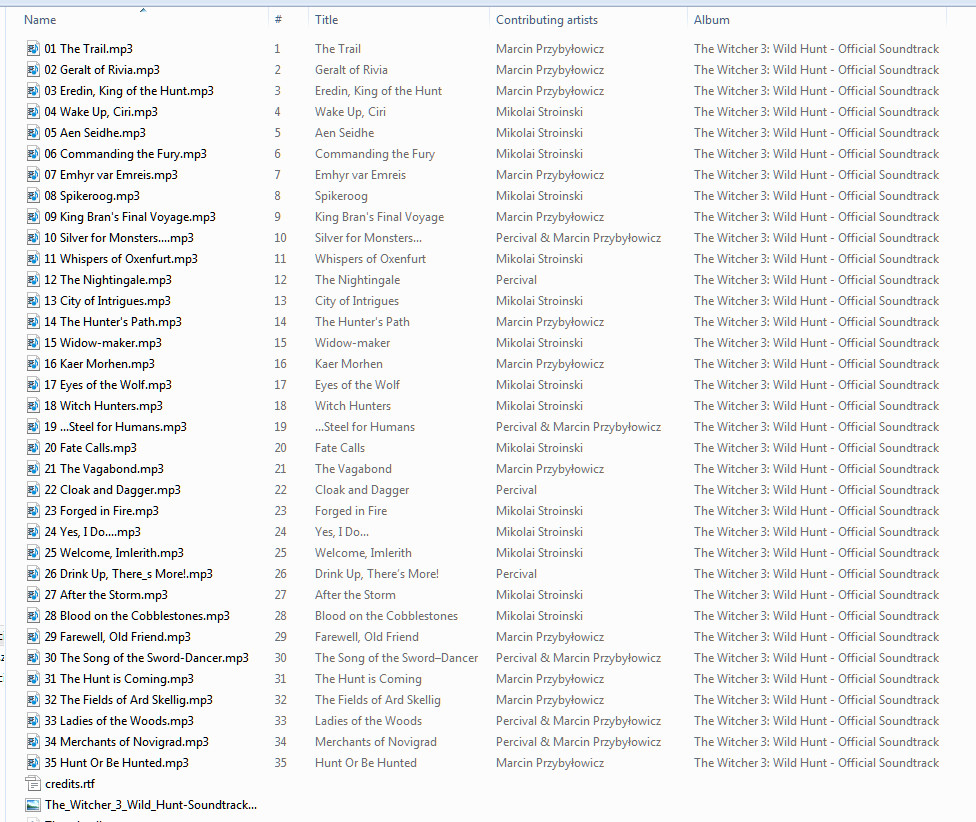The width and height of the screenshot is (976, 822).
Task: Click the mp3 icon of 05 Aen Seidhe
Action: click(33, 133)
